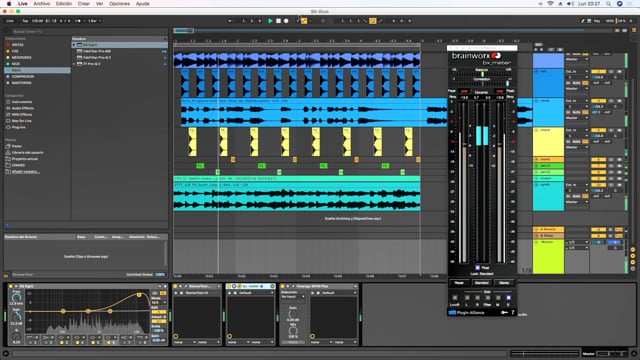Toggle the Peak checkbox in bx_meter
The height and width of the screenshot is (360, 640).
pos(477,268)
